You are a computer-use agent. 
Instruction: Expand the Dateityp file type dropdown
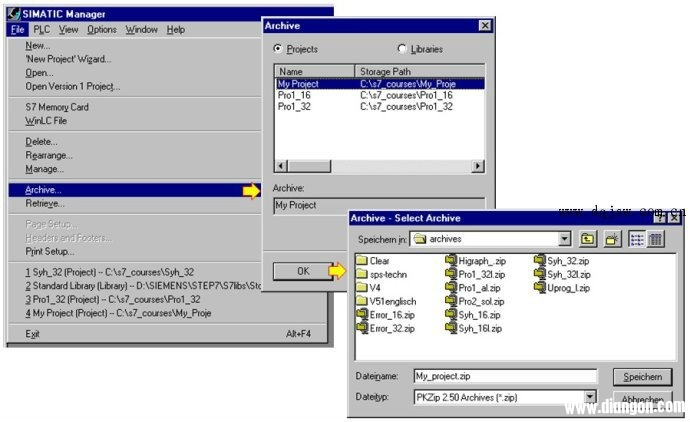[x=592, y=397]
